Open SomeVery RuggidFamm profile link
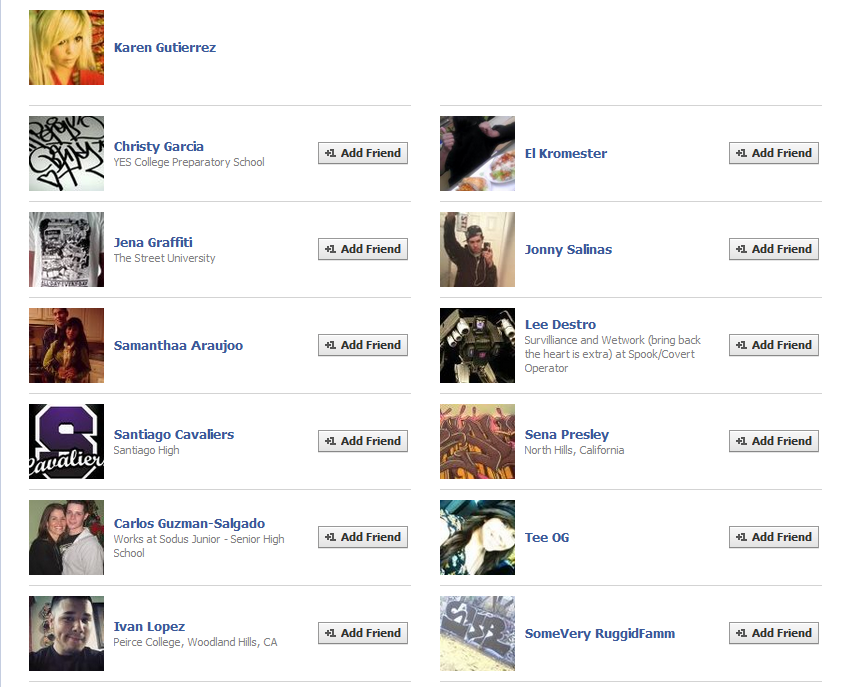This screenshot has width=848, height=687. pos(600,633)
